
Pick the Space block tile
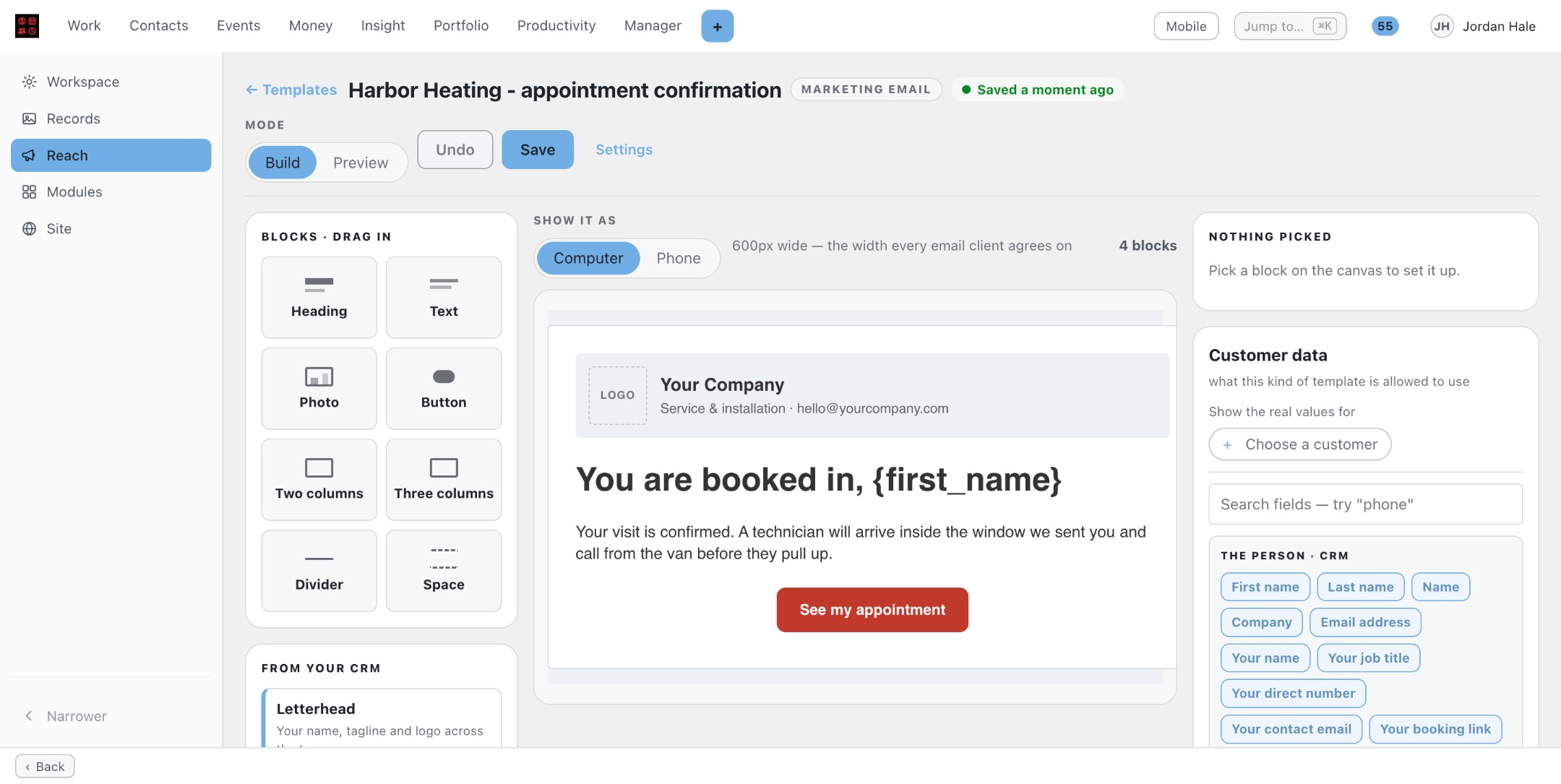pos(444,571)
